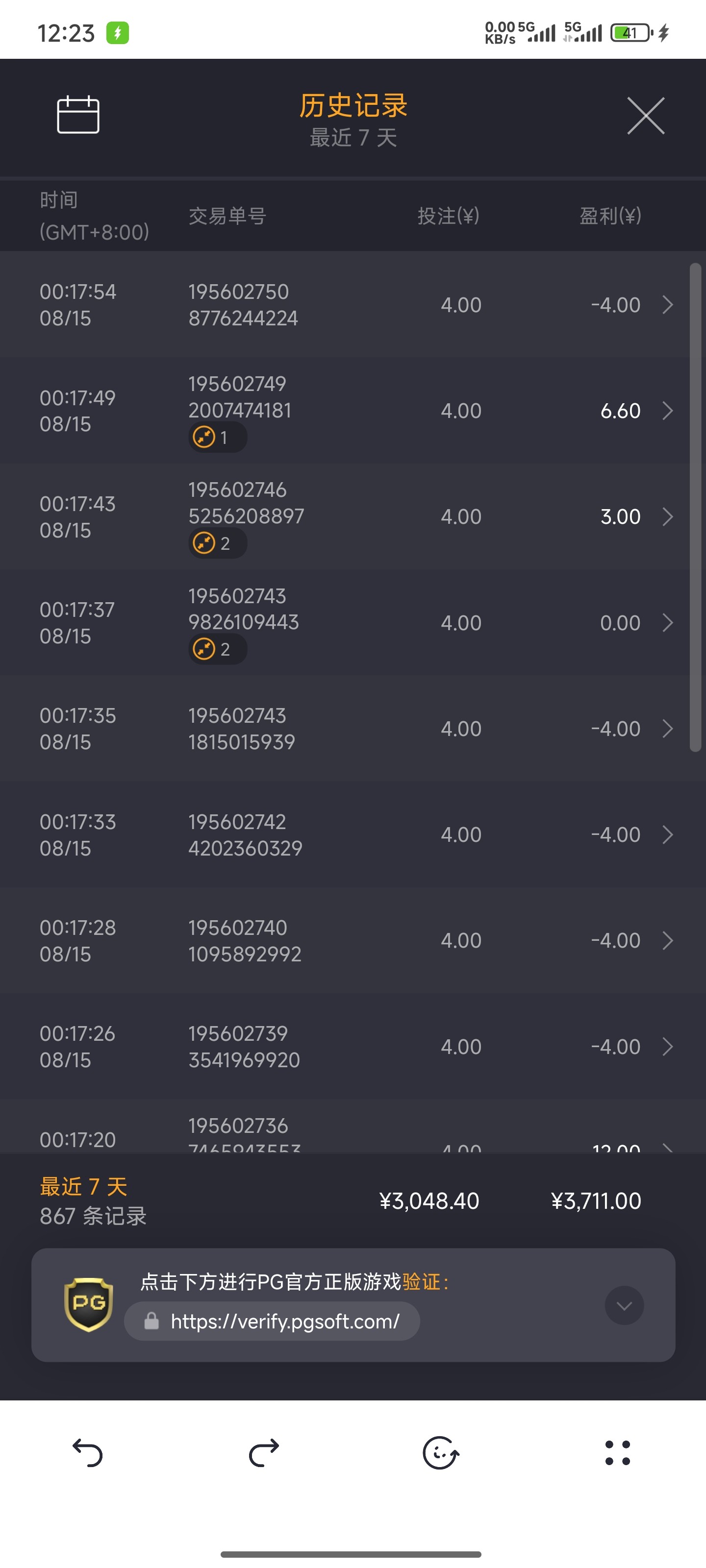
Task: Tap the undo arrow at bottom bar
Action: (x=88, y=1453)
